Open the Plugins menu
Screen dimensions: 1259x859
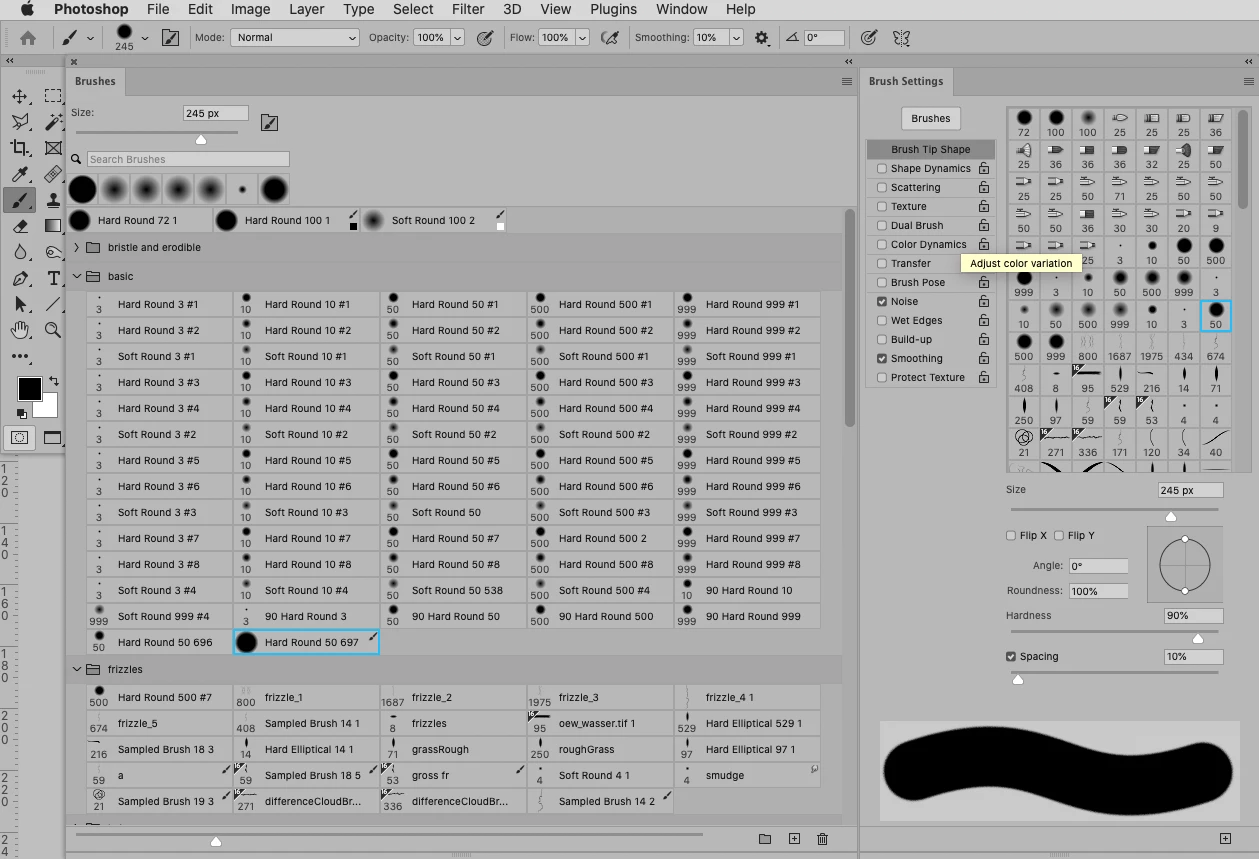pos(613,9)
